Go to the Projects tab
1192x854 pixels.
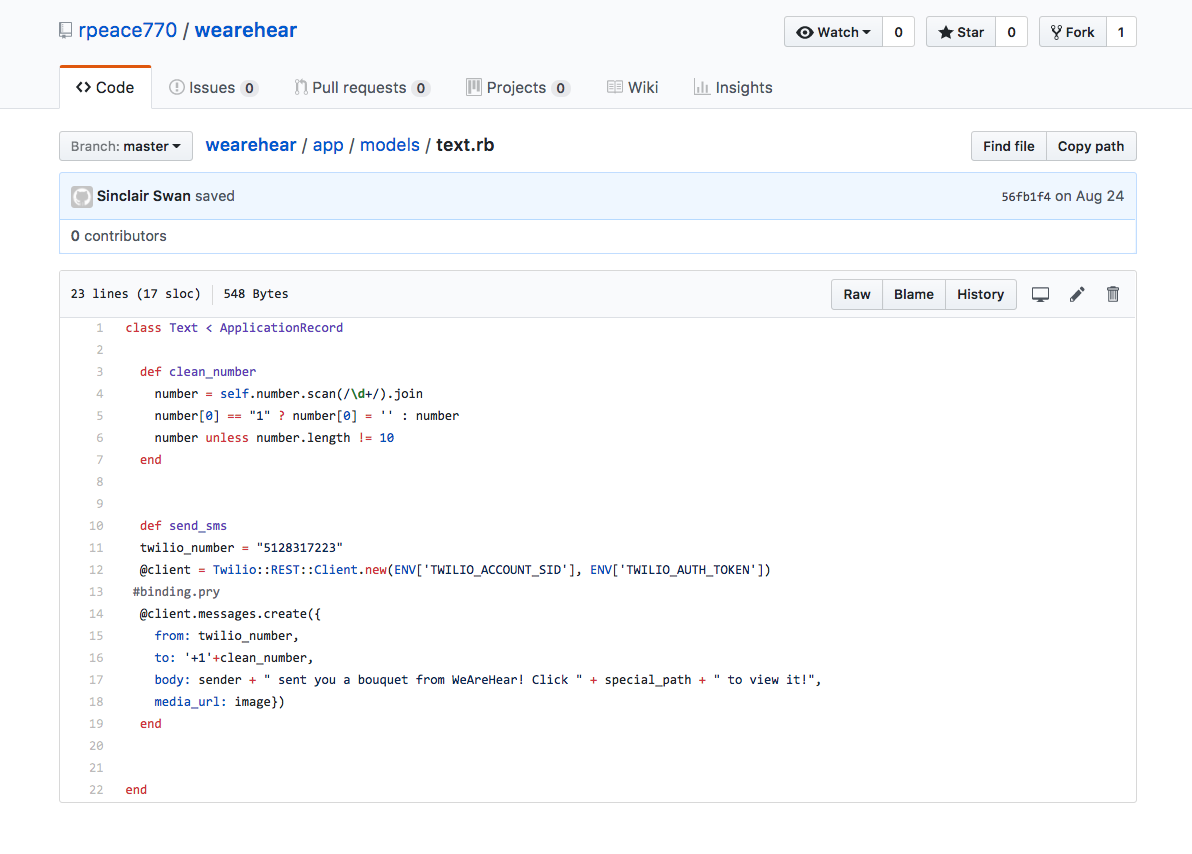(x=517, y=88)
